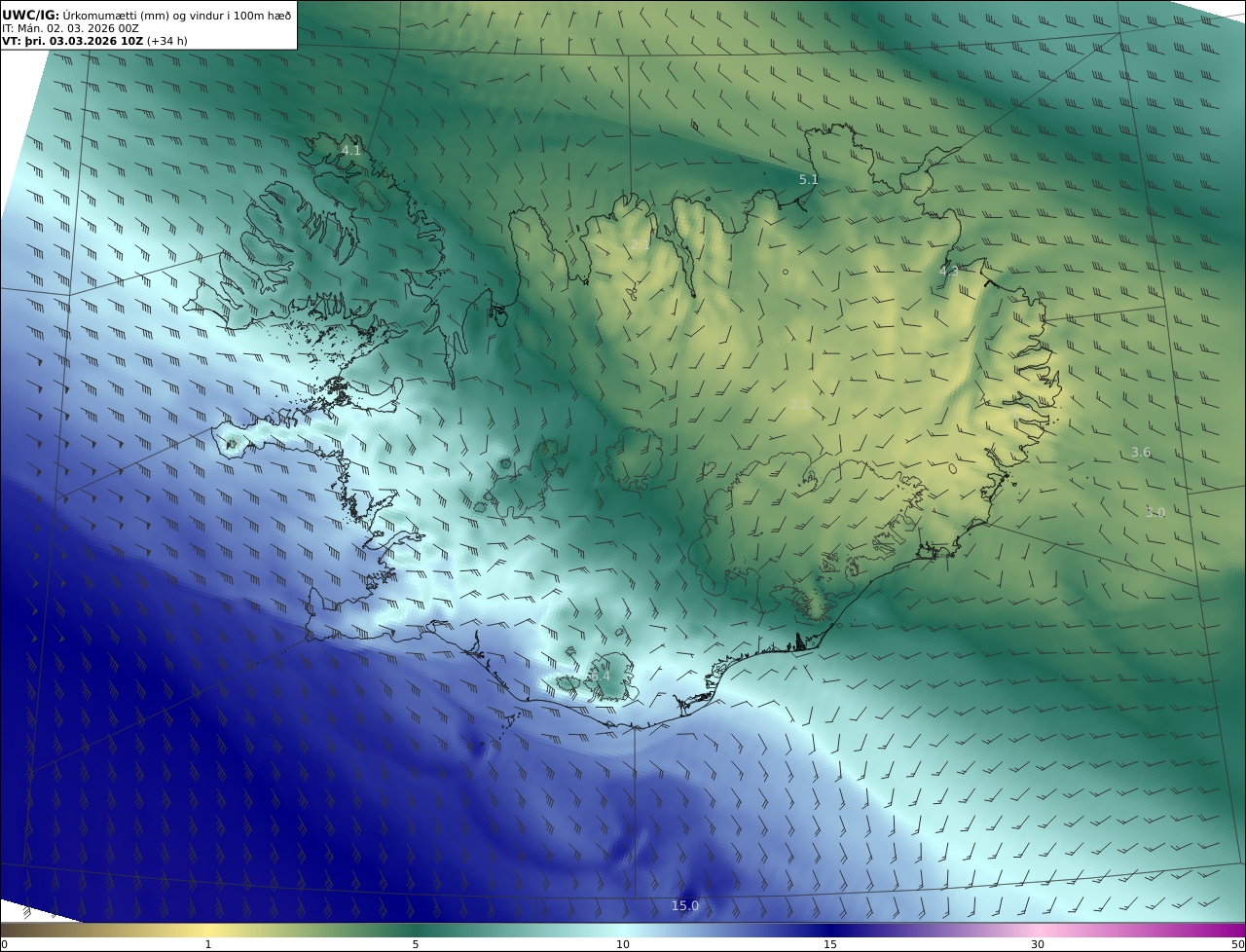Click the map title 'Úrkomumætti (mm) og vindur í 100m hæð'
The image size is (1246, 952).
(176, 15)
